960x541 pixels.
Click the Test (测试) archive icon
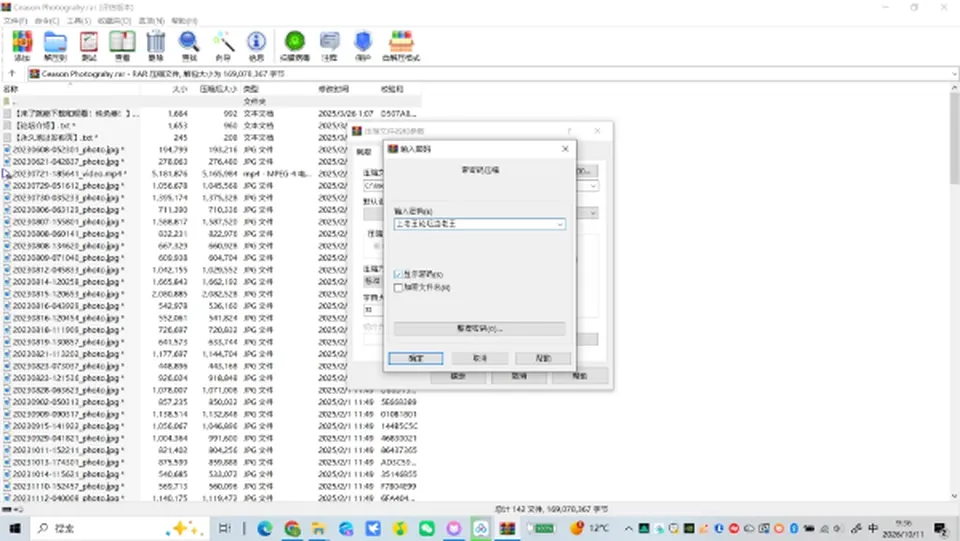click(x=89, y=46)
